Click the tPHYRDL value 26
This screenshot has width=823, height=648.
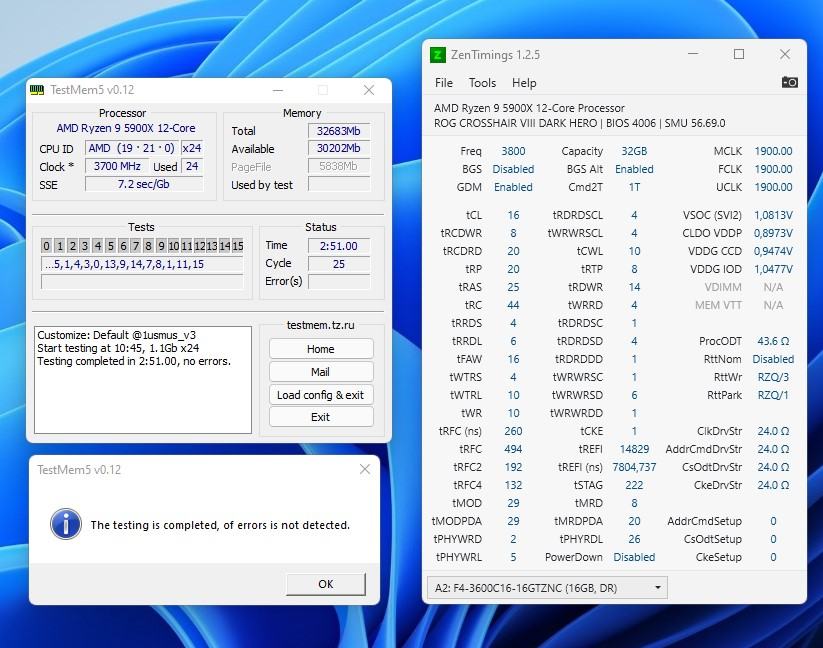(x=634, y=539)
